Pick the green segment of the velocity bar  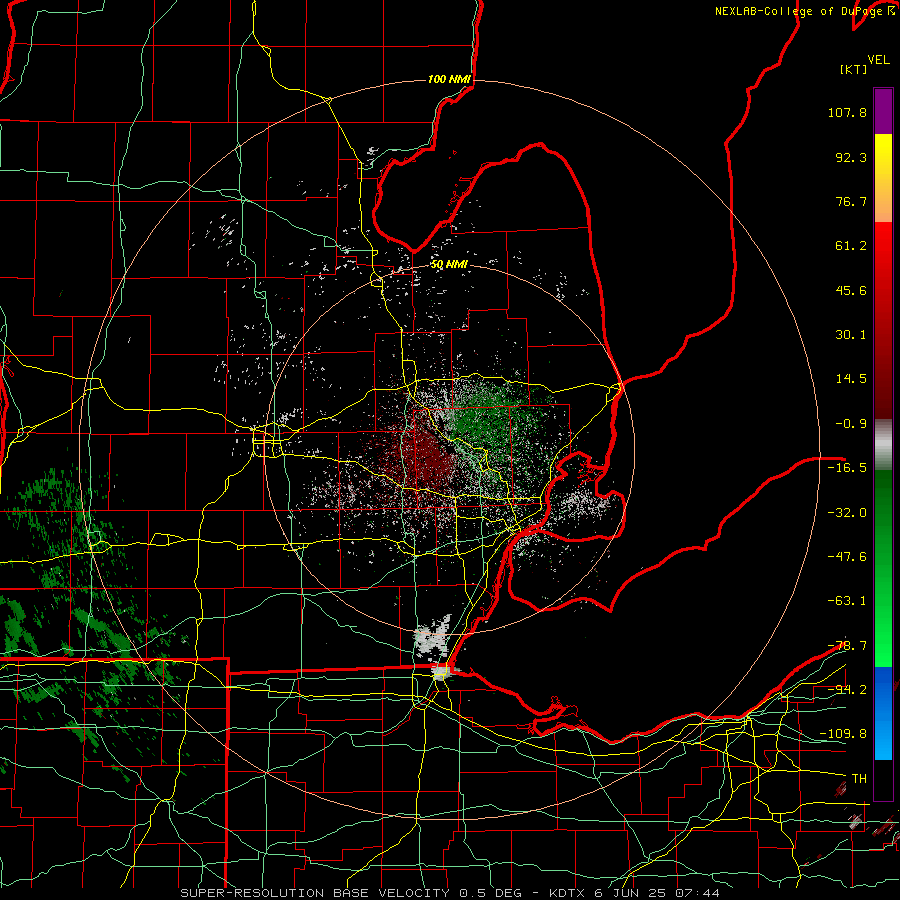coord(883,568)
